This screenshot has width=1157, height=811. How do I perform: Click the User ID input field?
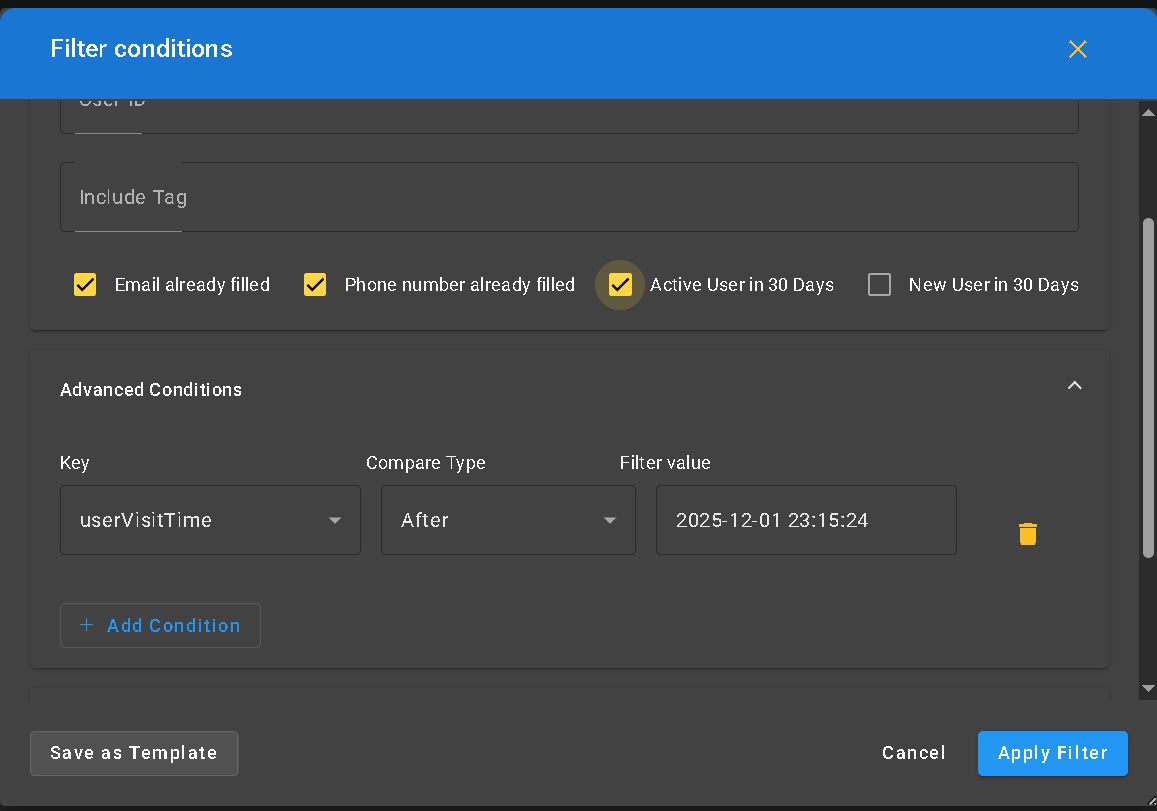tap(568, 115)
